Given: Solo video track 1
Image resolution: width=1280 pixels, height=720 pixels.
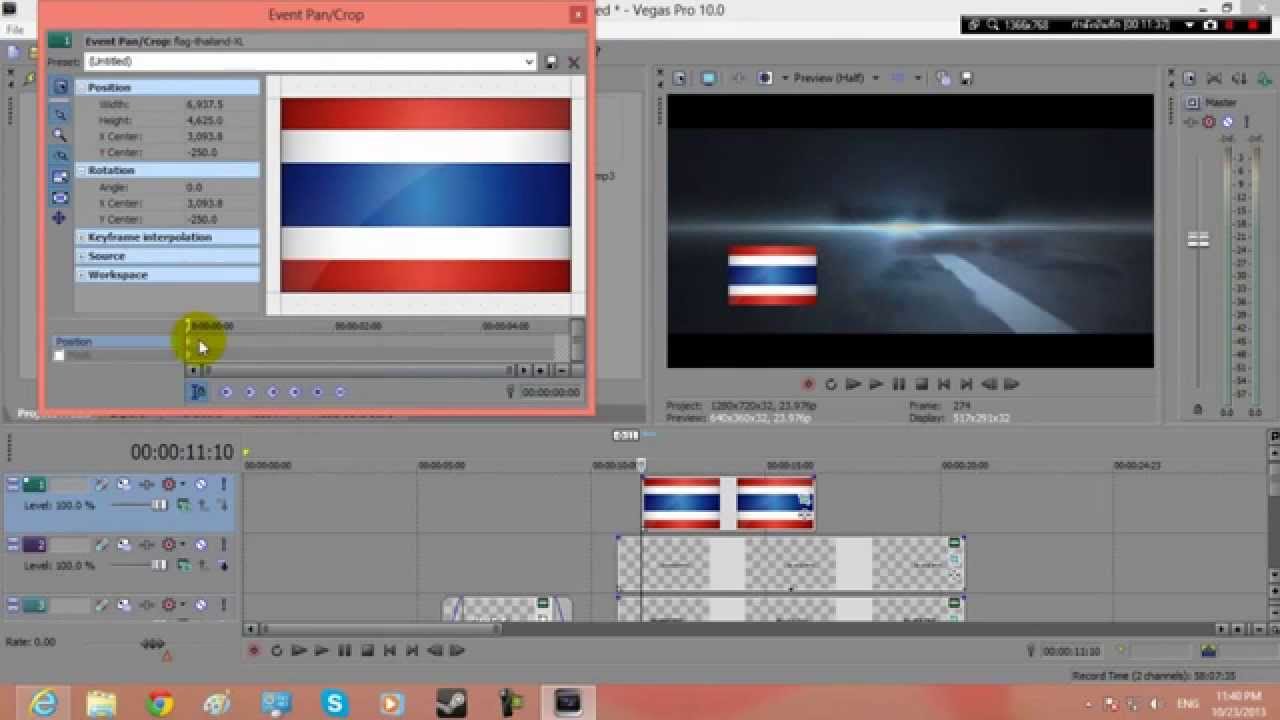Looking at the screenshot, I should [x=223, y=485].
